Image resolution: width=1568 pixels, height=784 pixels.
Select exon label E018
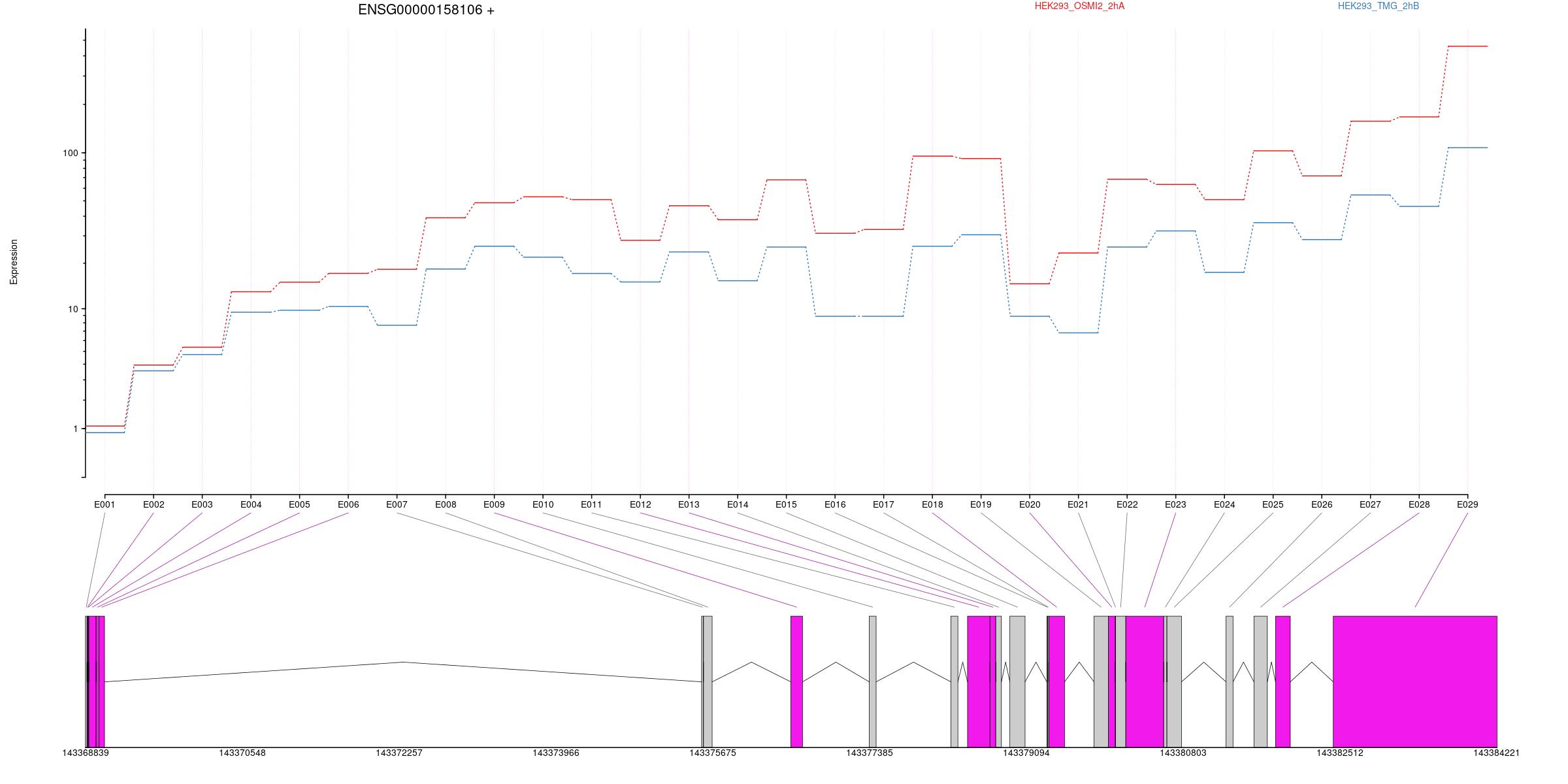click(932, 504)
